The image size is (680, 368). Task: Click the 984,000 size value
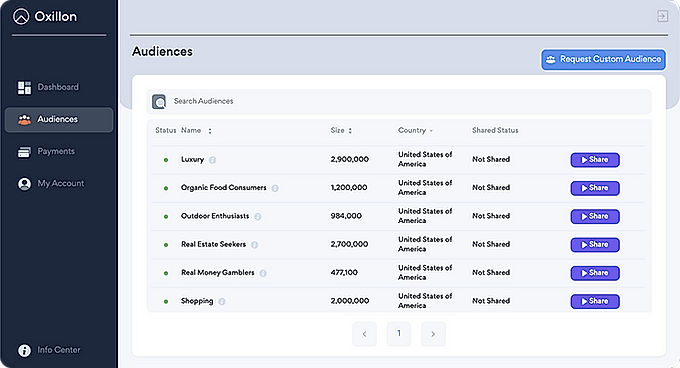[346, 216]
